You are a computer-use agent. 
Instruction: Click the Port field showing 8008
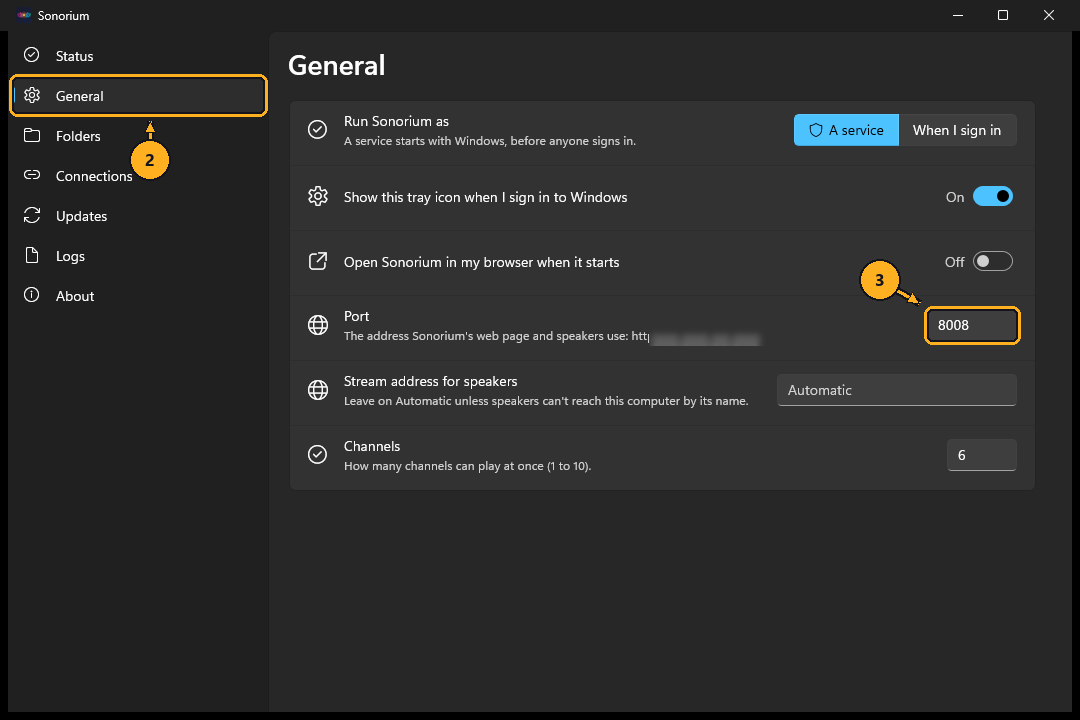tap(972, 325)
